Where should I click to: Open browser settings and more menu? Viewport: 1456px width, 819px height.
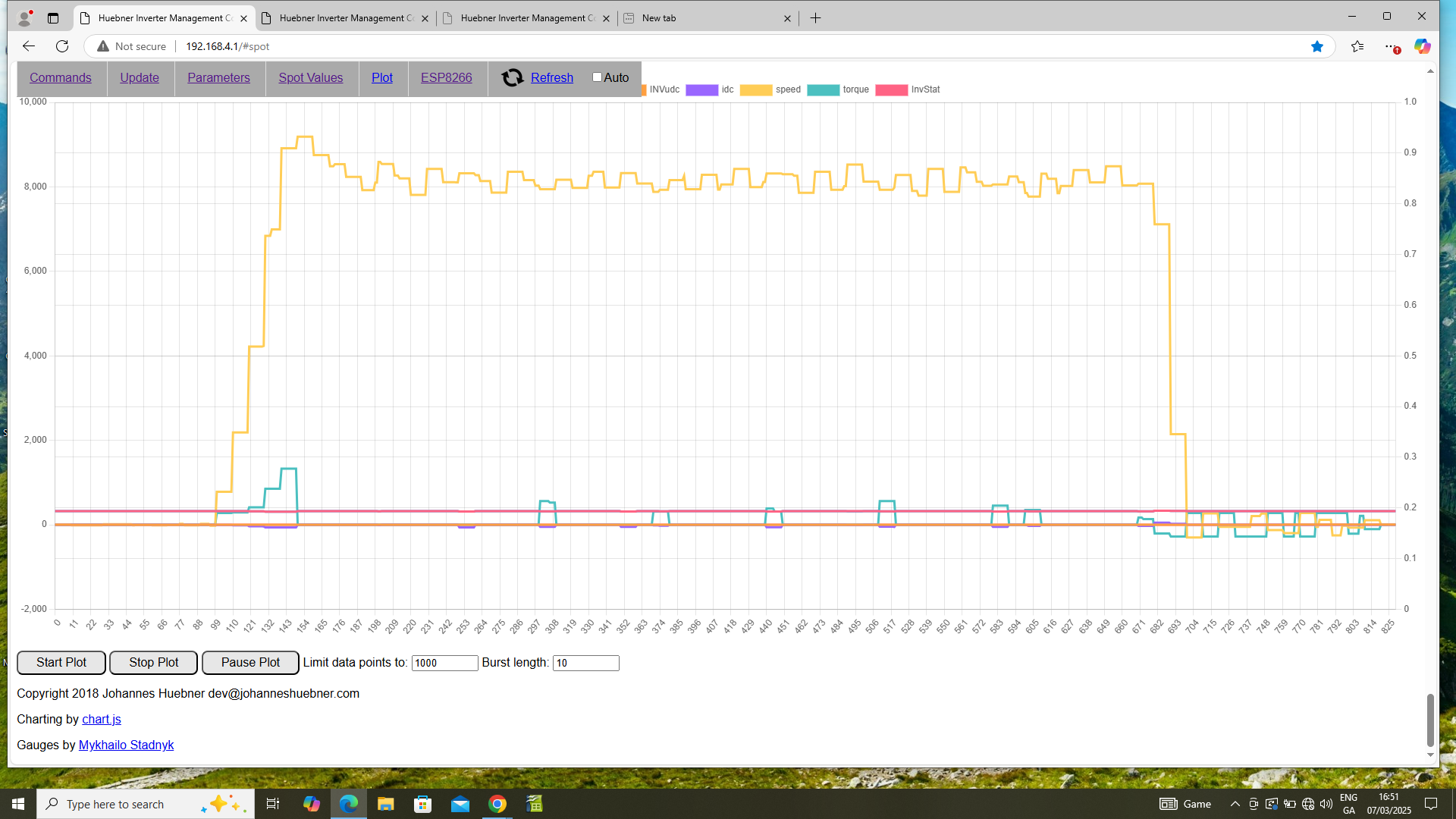pyautogui.click(x=1392, y=46)
